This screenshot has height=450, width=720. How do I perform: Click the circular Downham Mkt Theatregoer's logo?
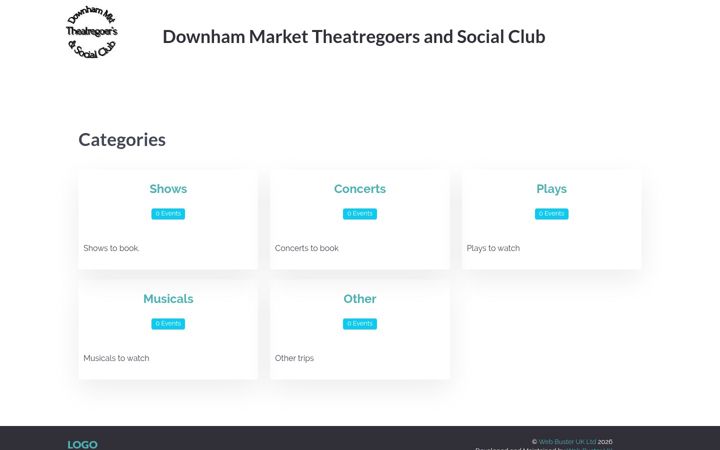[x=92, y=32]
